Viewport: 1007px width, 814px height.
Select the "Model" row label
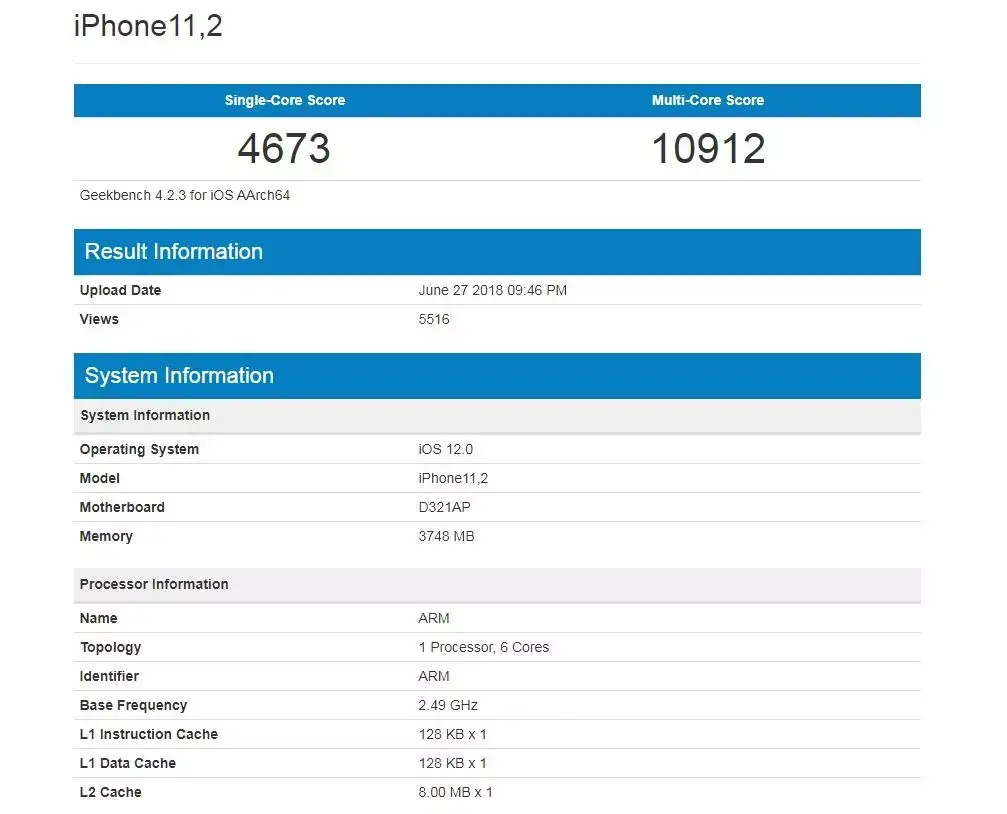point(100,479)
